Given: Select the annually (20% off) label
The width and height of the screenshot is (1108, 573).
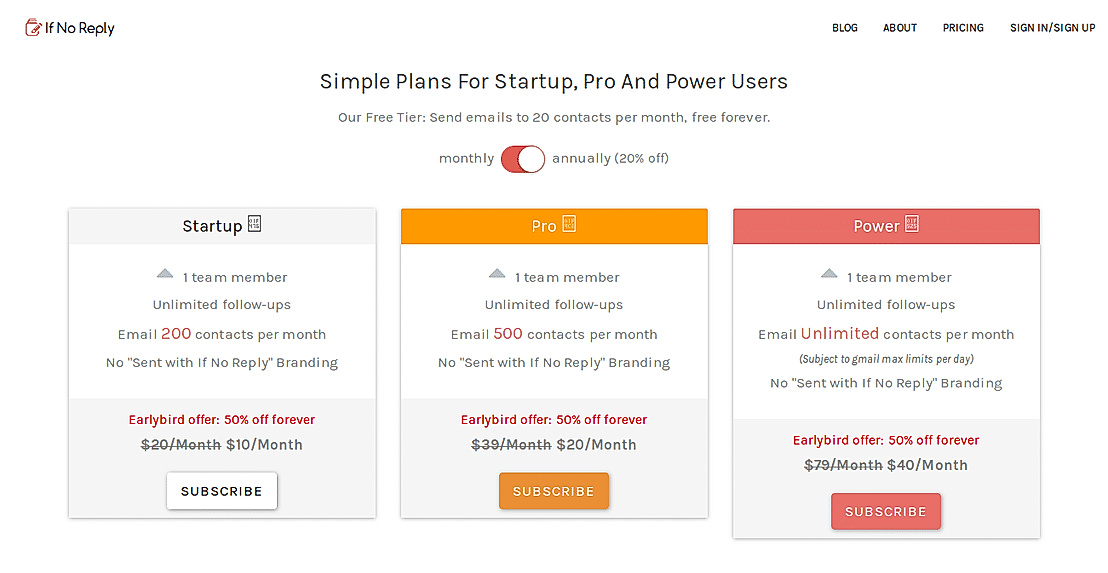Looking at the screenshot, I should click(x=610, y=159).
